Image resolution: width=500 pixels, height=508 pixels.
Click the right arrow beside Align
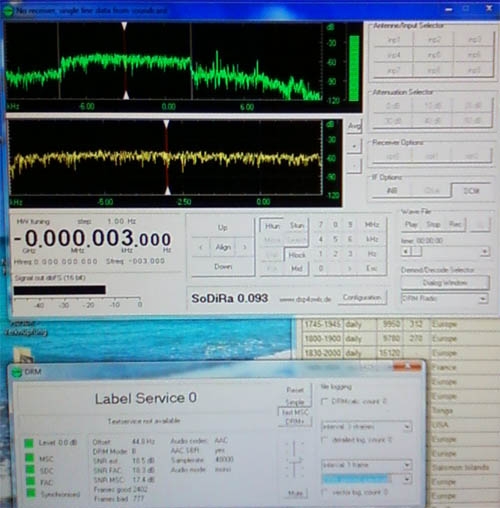click(245, 247)
